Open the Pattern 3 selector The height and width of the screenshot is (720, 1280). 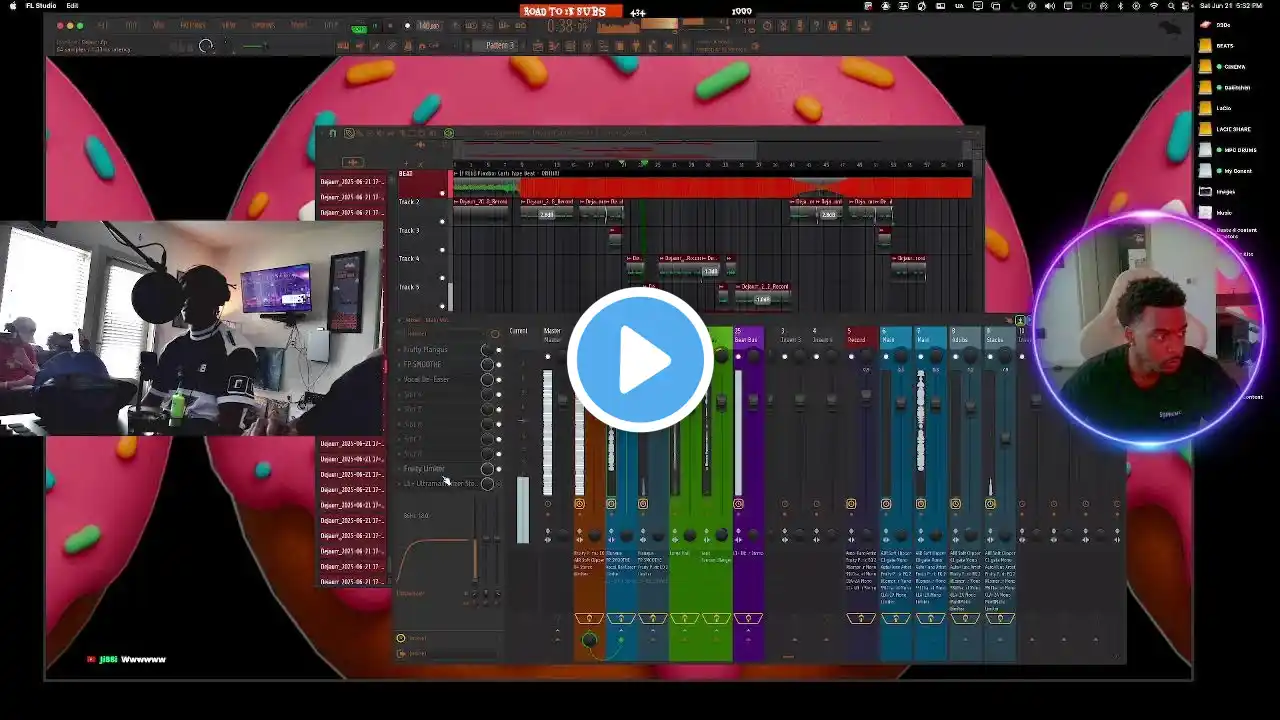(x=502, y=45)
